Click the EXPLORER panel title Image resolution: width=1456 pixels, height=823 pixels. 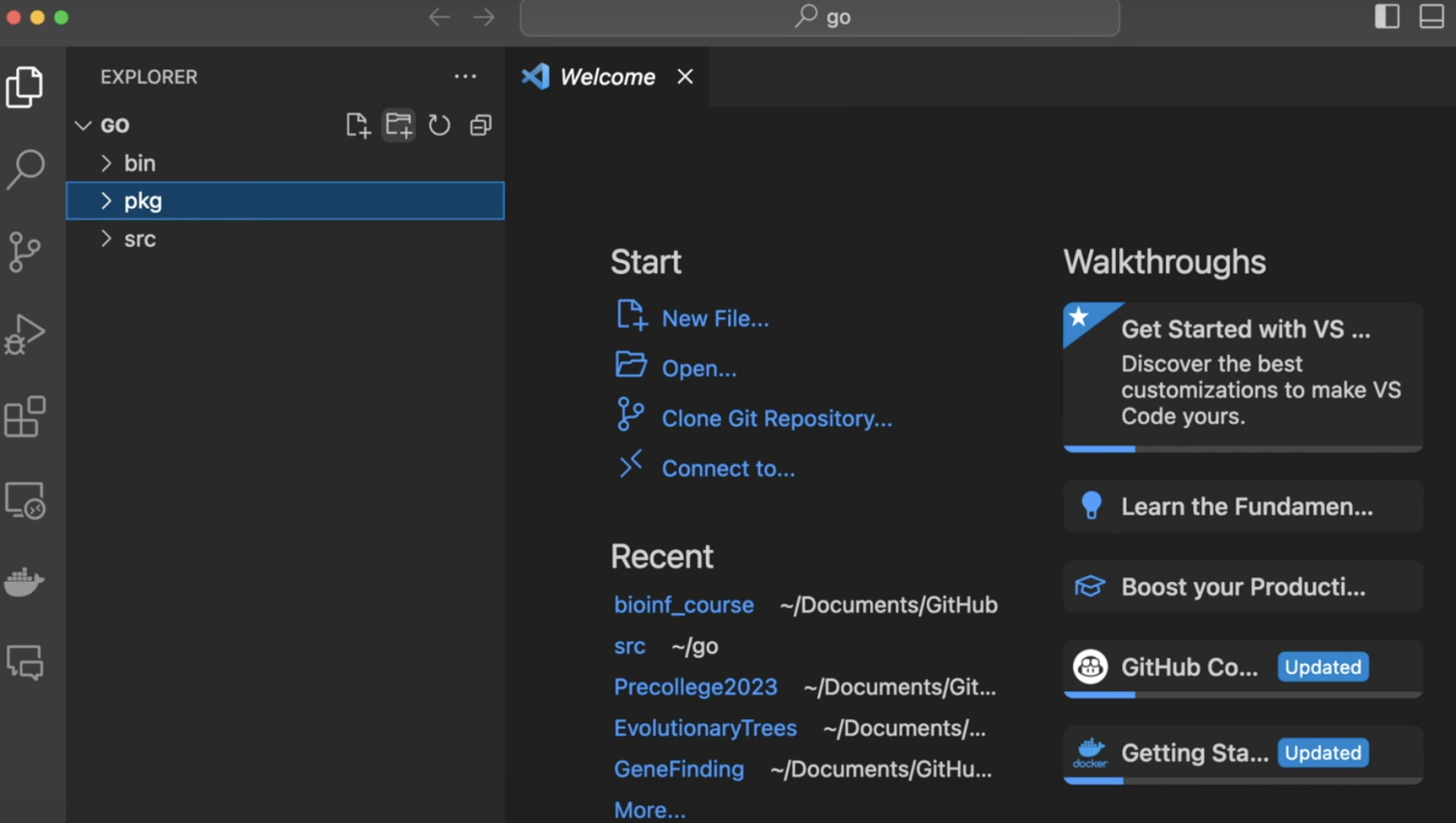(149, 77)
